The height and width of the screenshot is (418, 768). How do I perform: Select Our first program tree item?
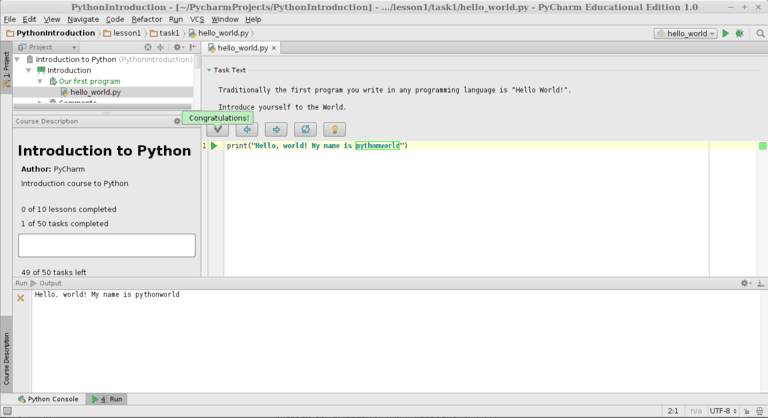[x=89, y=81]
